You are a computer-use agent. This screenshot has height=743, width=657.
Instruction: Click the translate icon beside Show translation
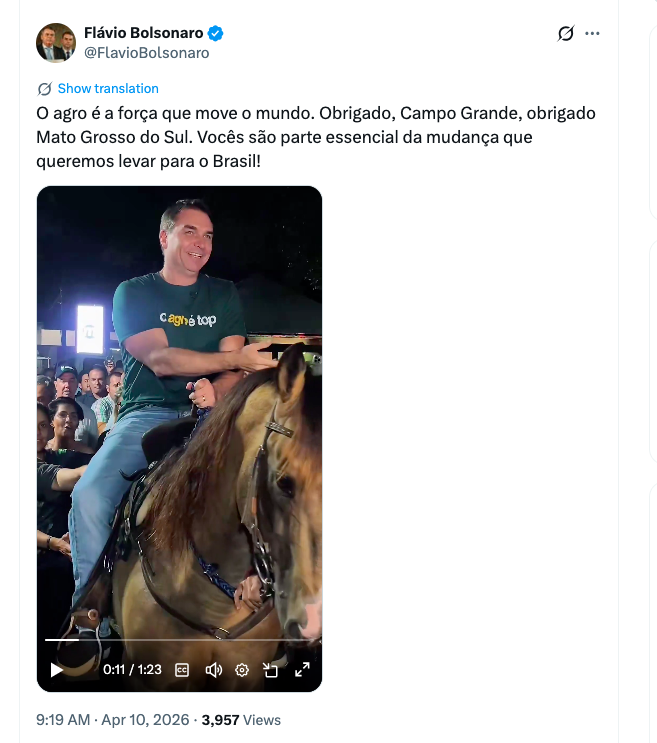point(45,88)
